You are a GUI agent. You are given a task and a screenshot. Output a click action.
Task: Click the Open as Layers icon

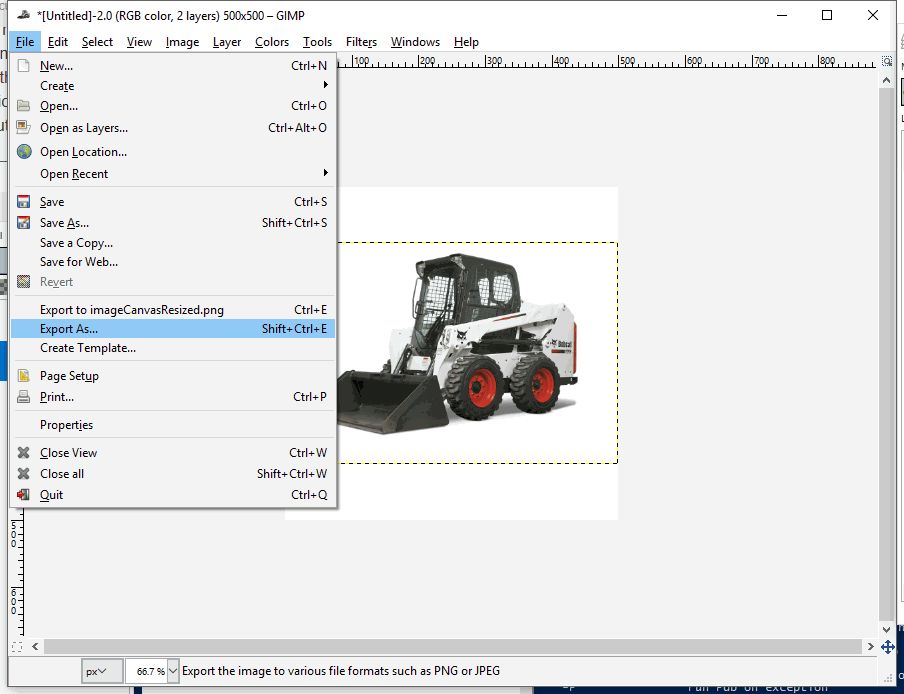click(x=24, y=127)
